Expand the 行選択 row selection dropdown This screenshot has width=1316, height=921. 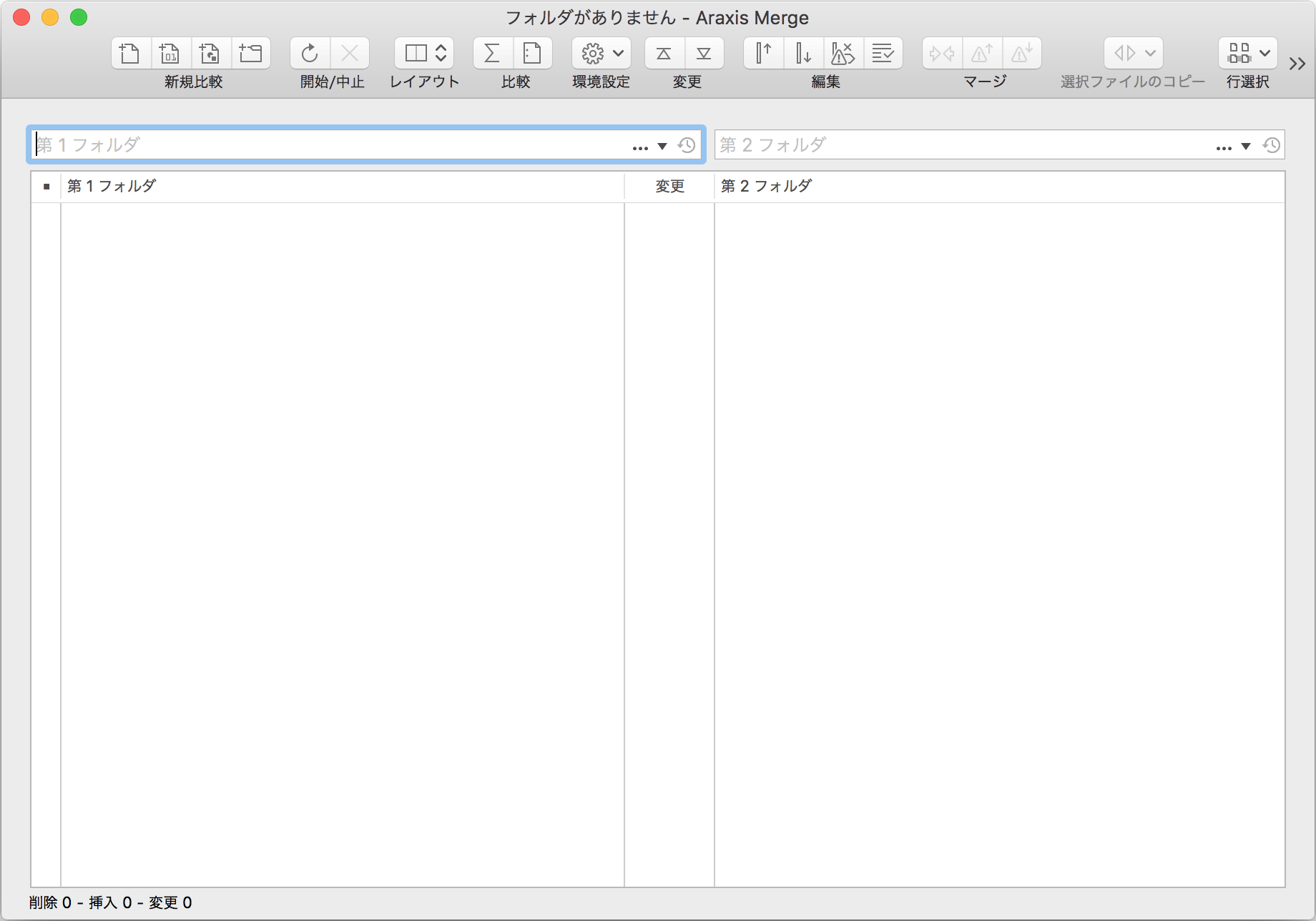(1248, 54)
